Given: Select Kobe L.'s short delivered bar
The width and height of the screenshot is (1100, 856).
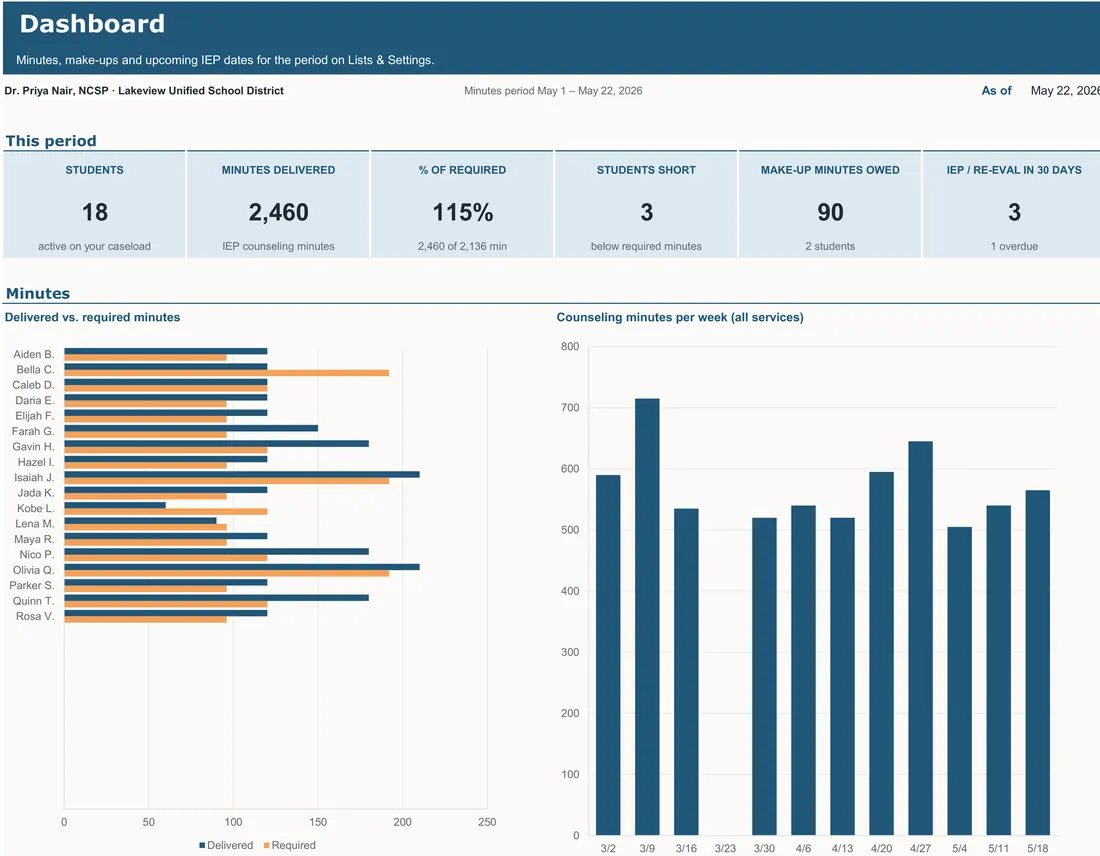Looking at the screenshot, I should pos(115,505).
